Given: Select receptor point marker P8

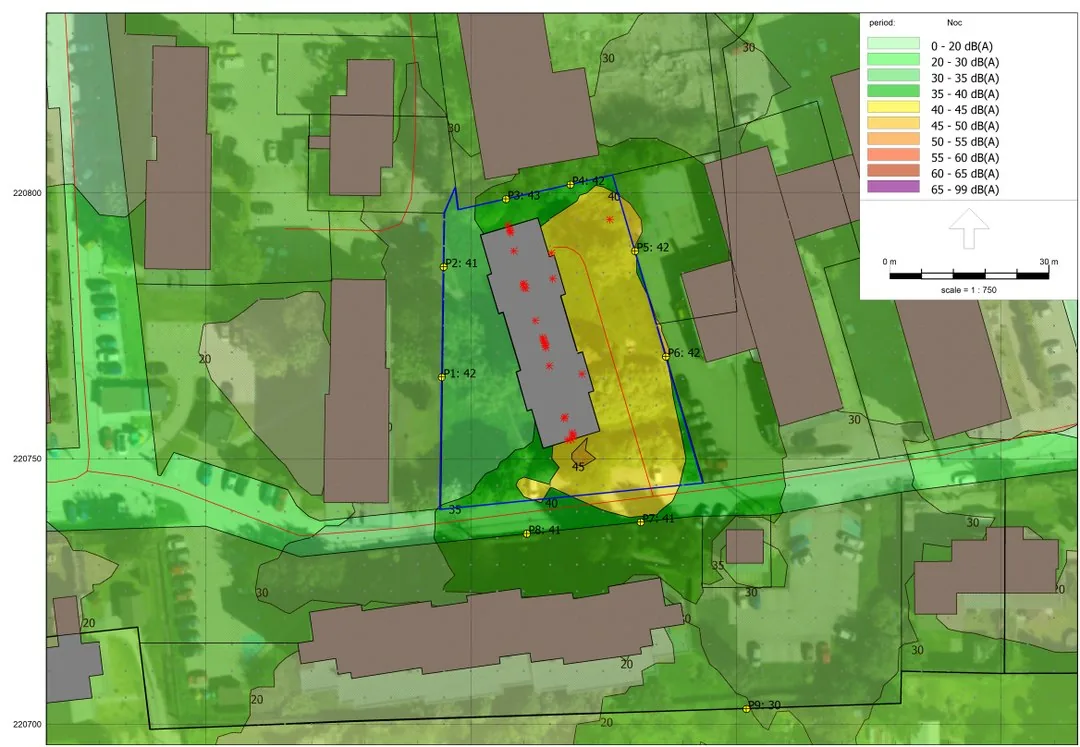Looking at the screenshot, I should 527,534.
